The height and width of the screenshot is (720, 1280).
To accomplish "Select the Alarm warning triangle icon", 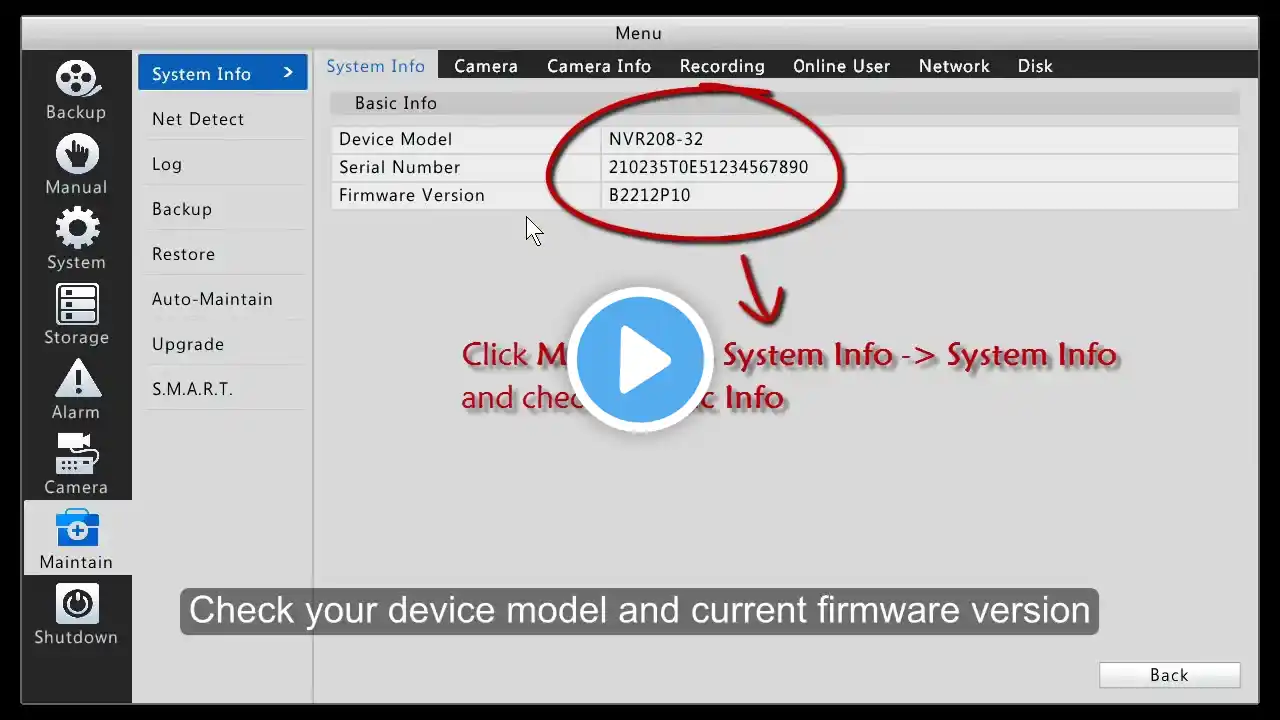I will pos(77,379).
